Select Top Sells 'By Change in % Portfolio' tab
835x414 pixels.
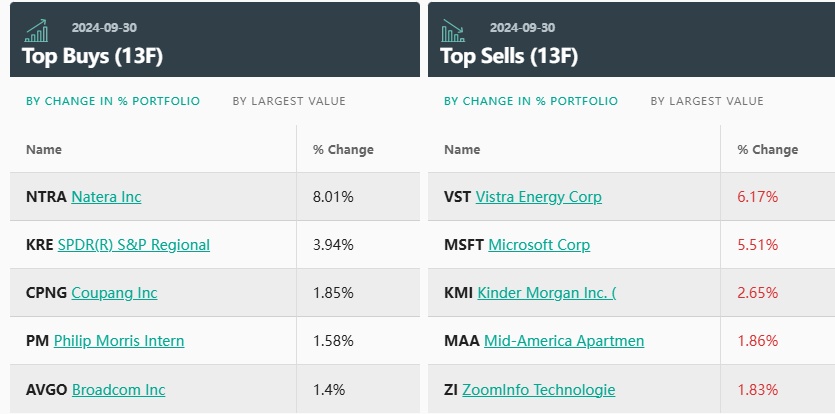tap(531, 101)
